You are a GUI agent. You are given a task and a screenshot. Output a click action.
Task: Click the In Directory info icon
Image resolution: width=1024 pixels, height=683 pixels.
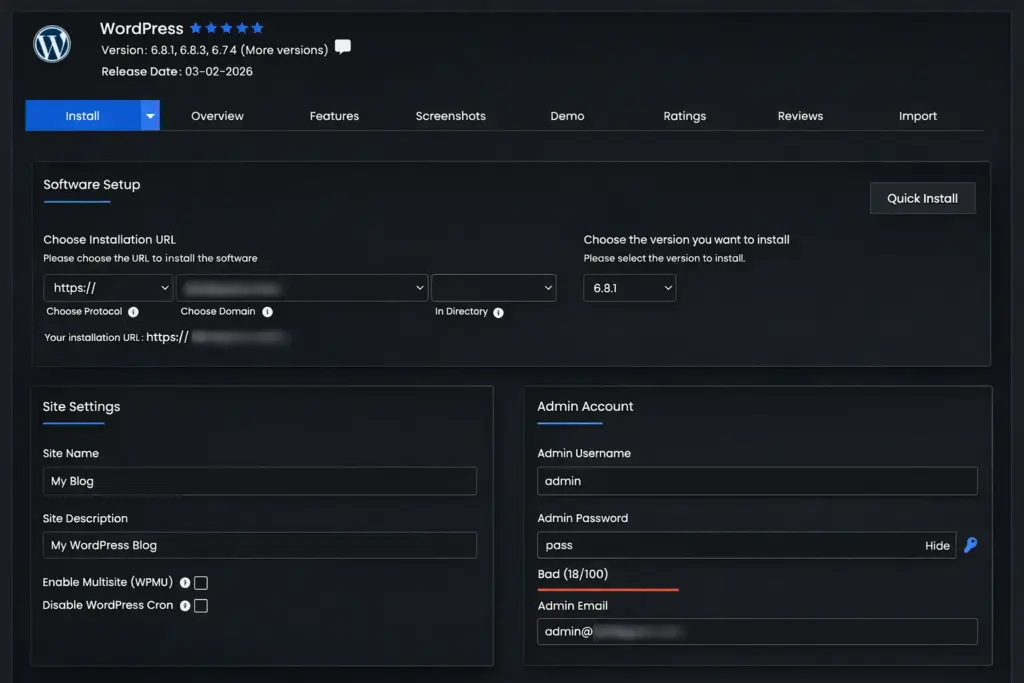click(498, 312)
